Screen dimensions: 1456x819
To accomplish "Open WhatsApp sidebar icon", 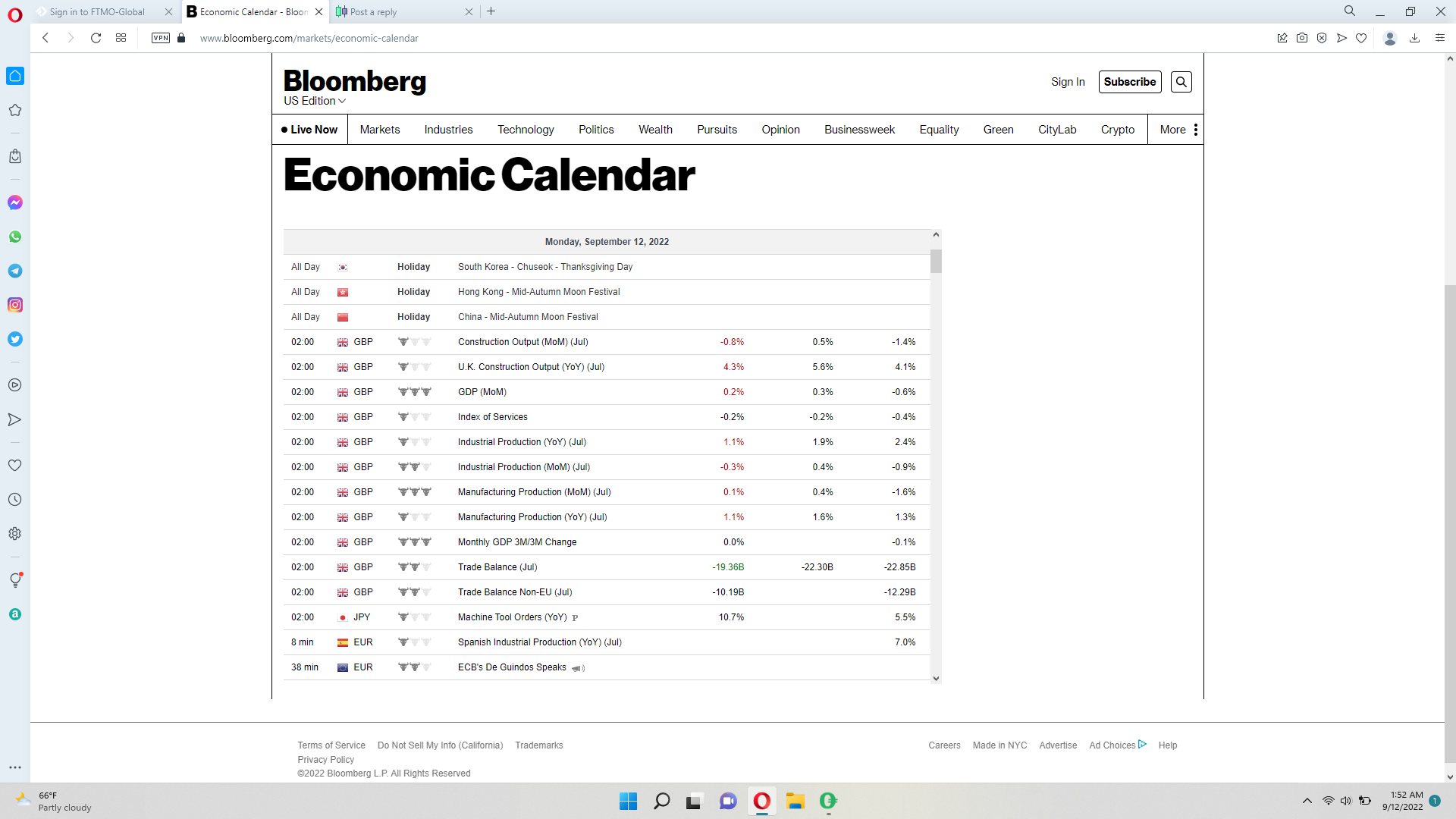I will point(15,237).
